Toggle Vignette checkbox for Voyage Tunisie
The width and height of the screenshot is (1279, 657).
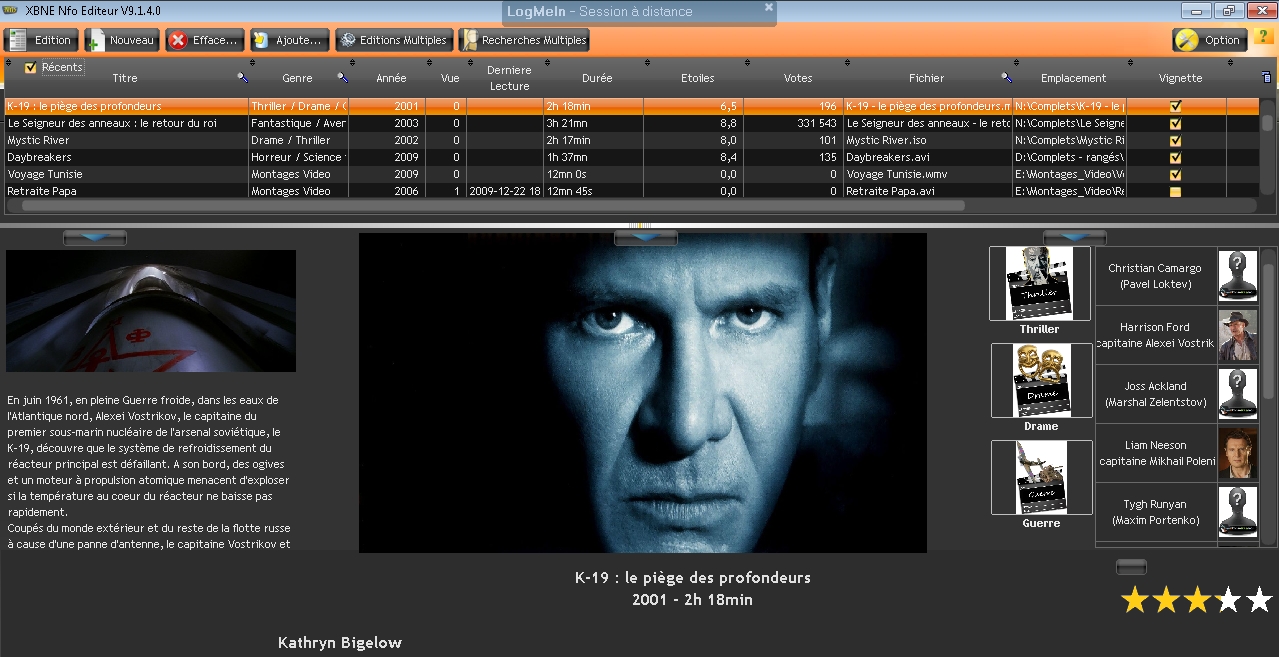pyautogui.click(x=1176, y=174)
